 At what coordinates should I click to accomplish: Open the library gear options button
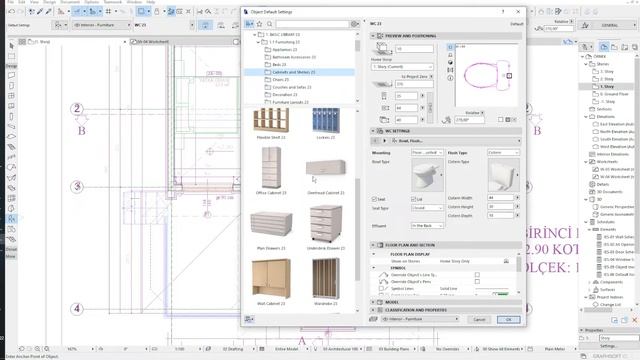pyautogui.click(x=355, y=24)
